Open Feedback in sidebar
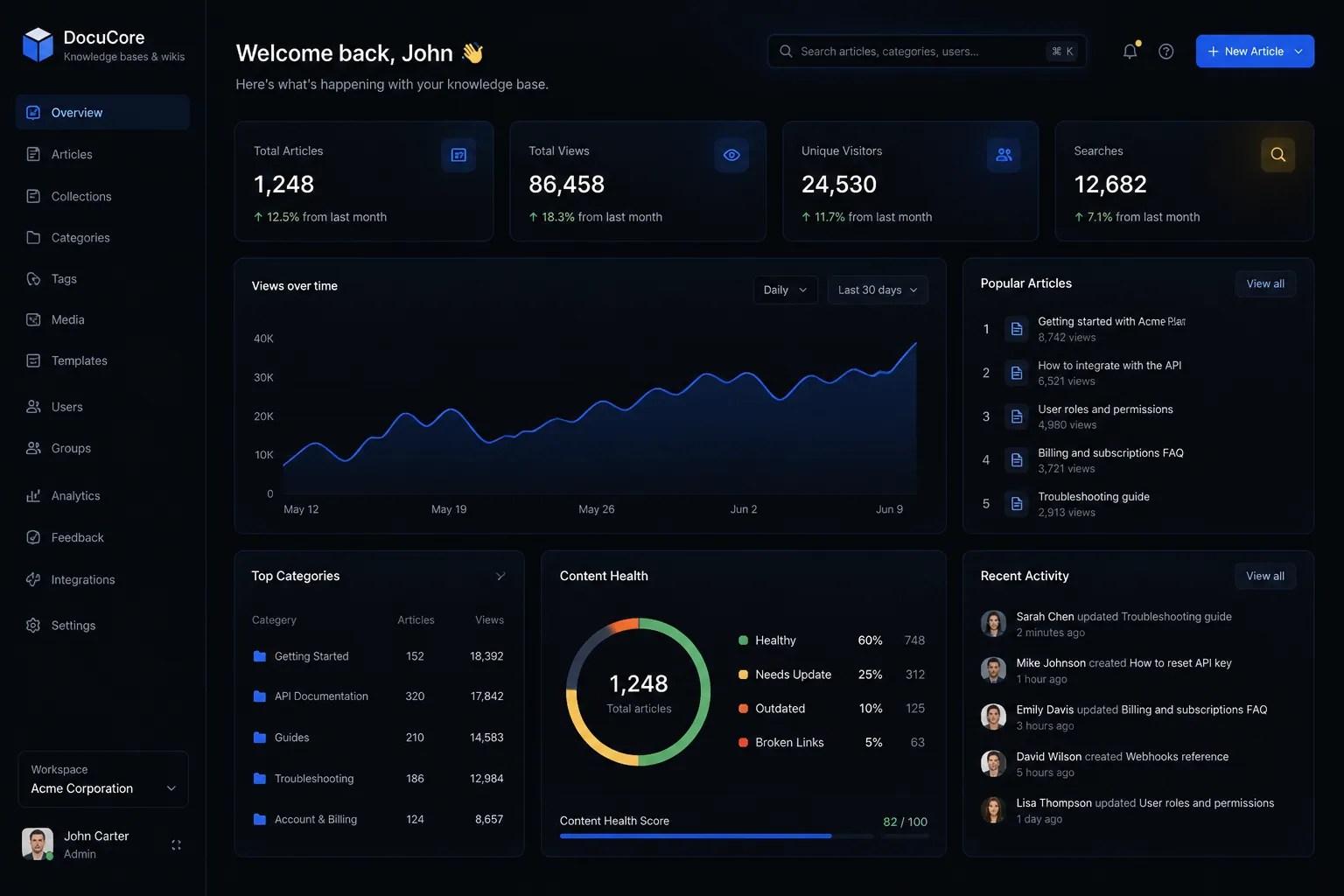This screenshot has width=1344, height=896. coord(102,537)
